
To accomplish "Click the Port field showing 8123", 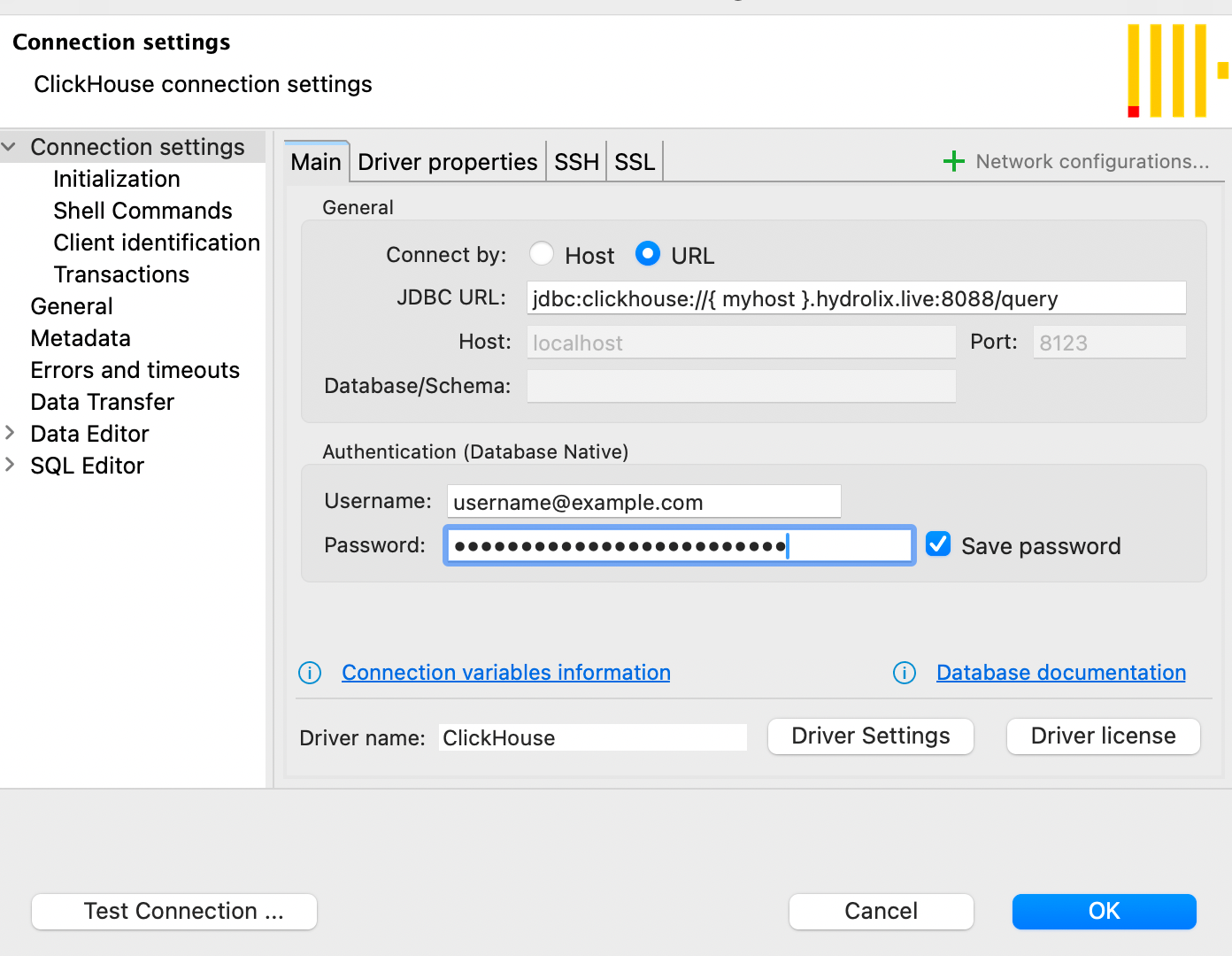I will 1110,343.
